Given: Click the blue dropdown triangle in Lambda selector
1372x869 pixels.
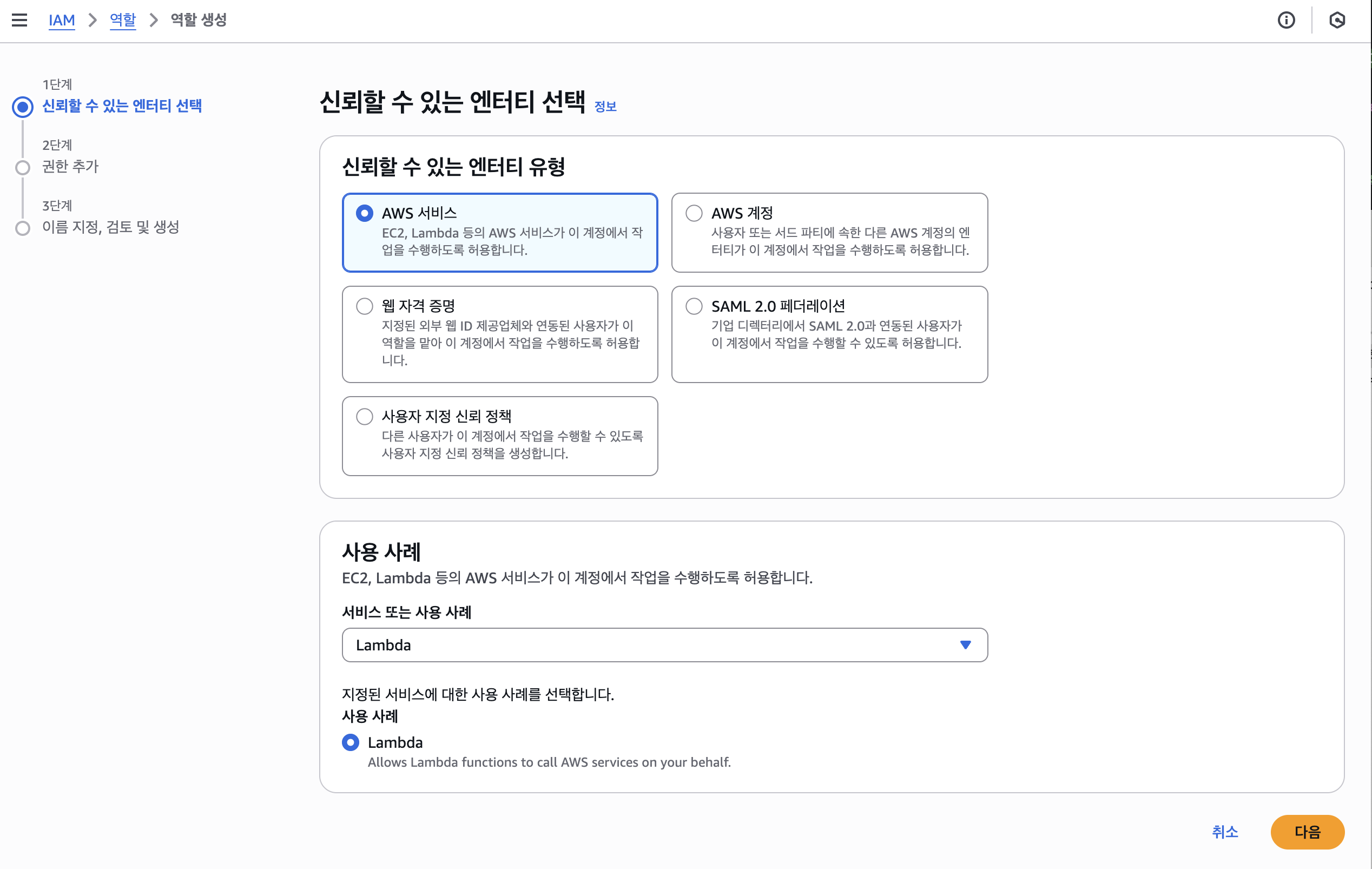Looking at the screenshot, I should tap(965, 644).
